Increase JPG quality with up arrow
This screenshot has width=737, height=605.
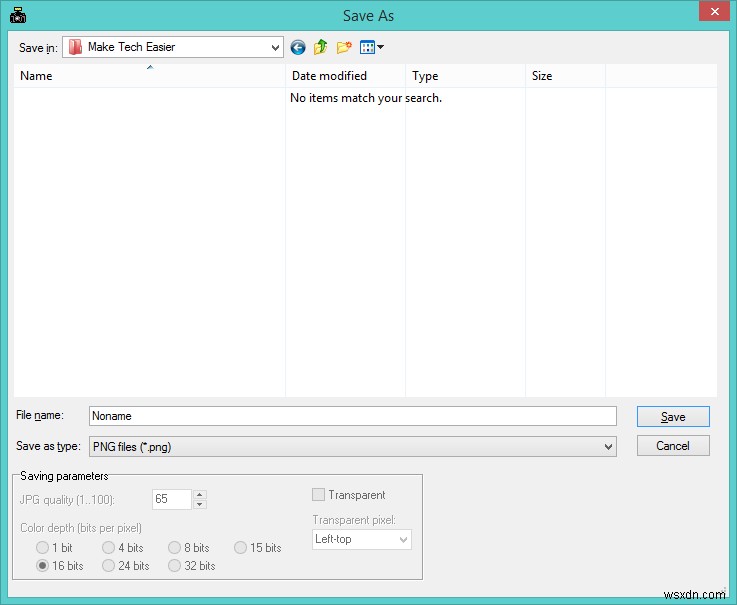pos(200,494)
